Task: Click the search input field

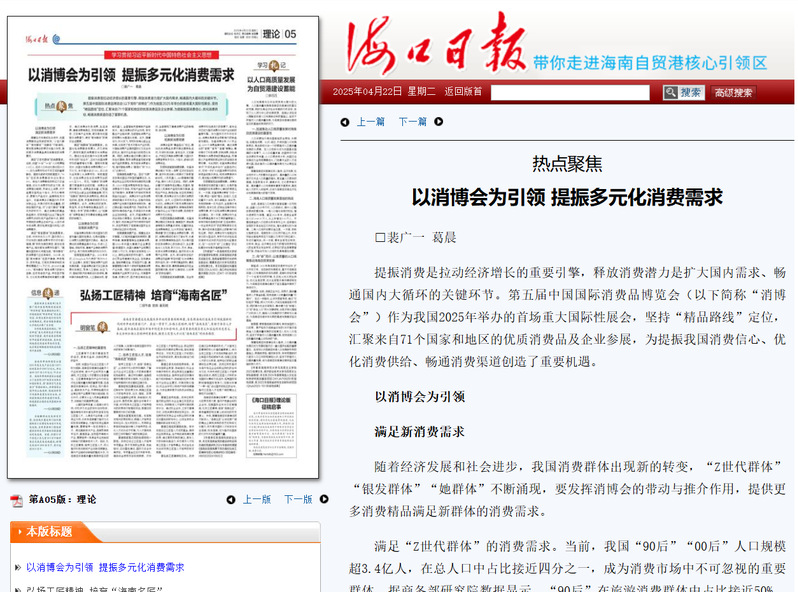Action: [570, 92]
